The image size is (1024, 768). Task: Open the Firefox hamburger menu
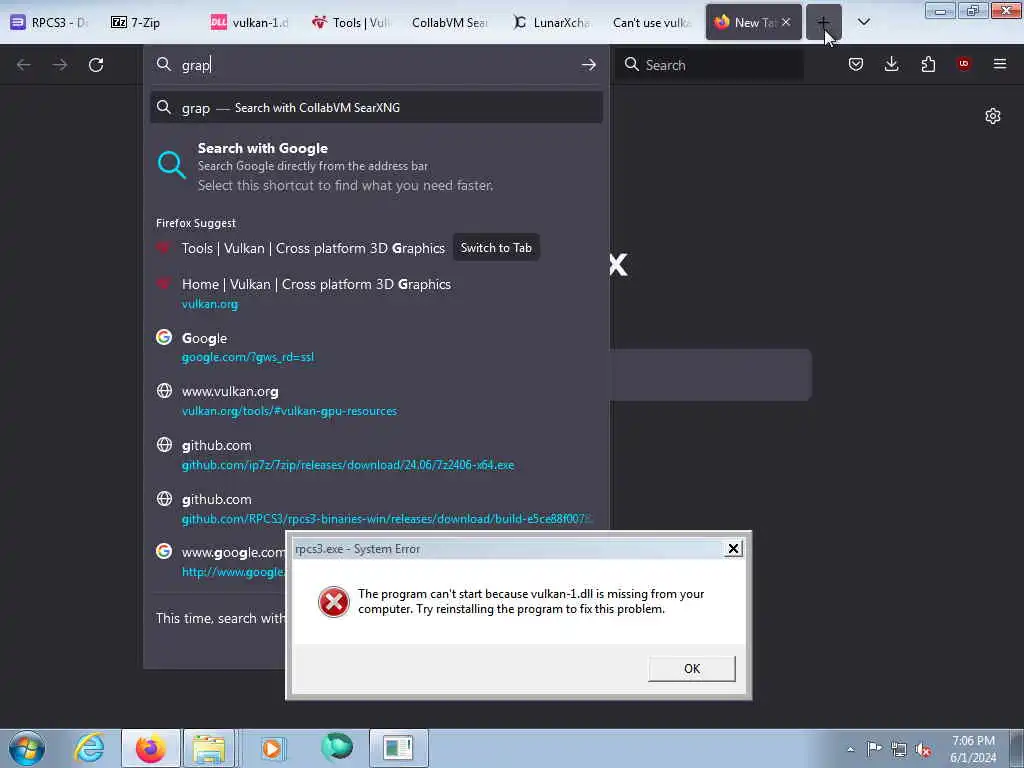999,64
